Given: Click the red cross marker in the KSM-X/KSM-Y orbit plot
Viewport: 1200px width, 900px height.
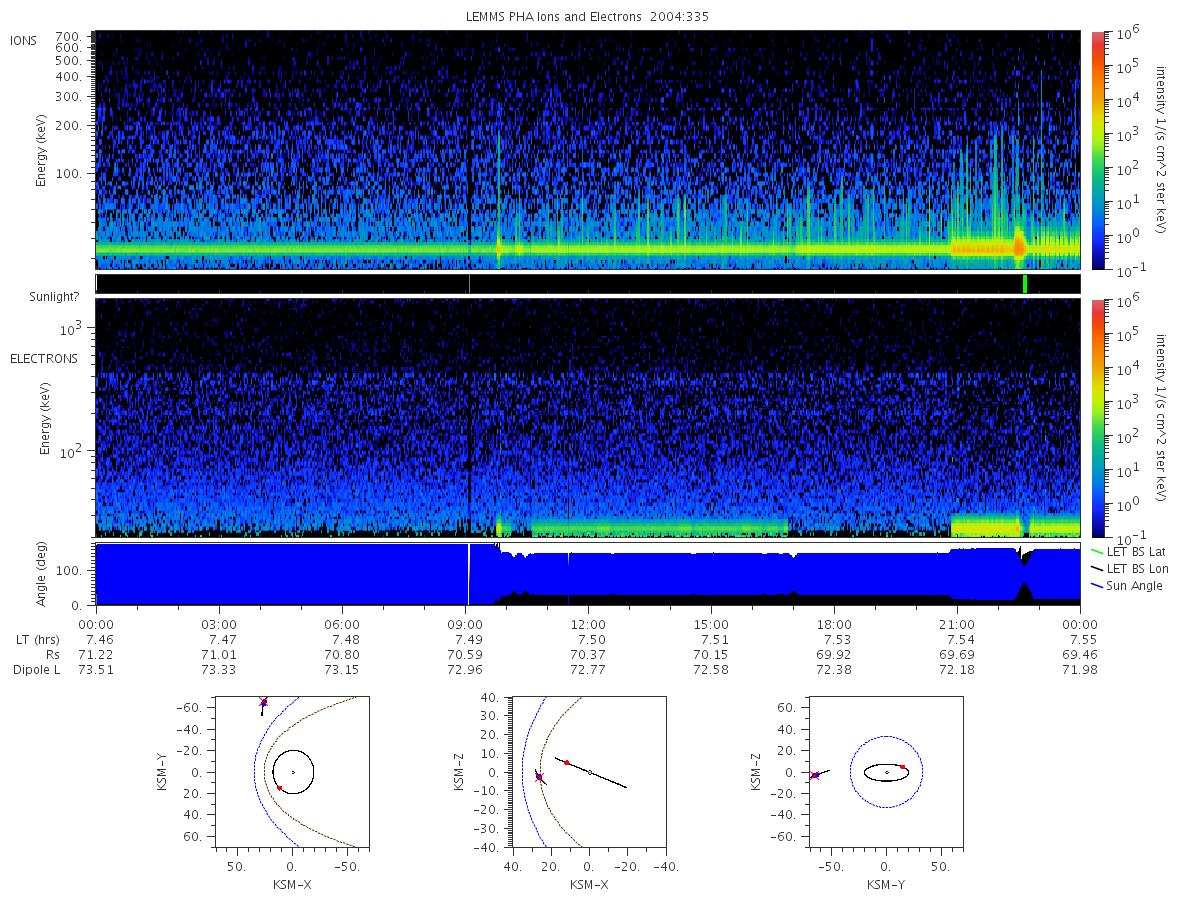Looking at the screenshot, I should click(263, 701).
